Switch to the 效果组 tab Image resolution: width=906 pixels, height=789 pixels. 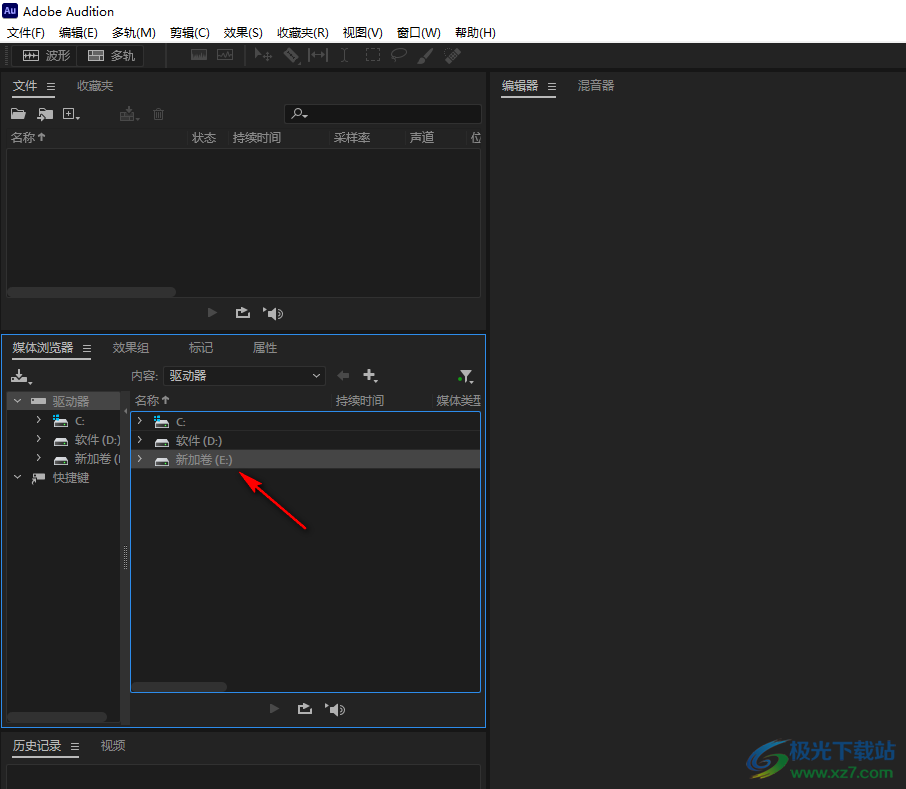[130, 347]
